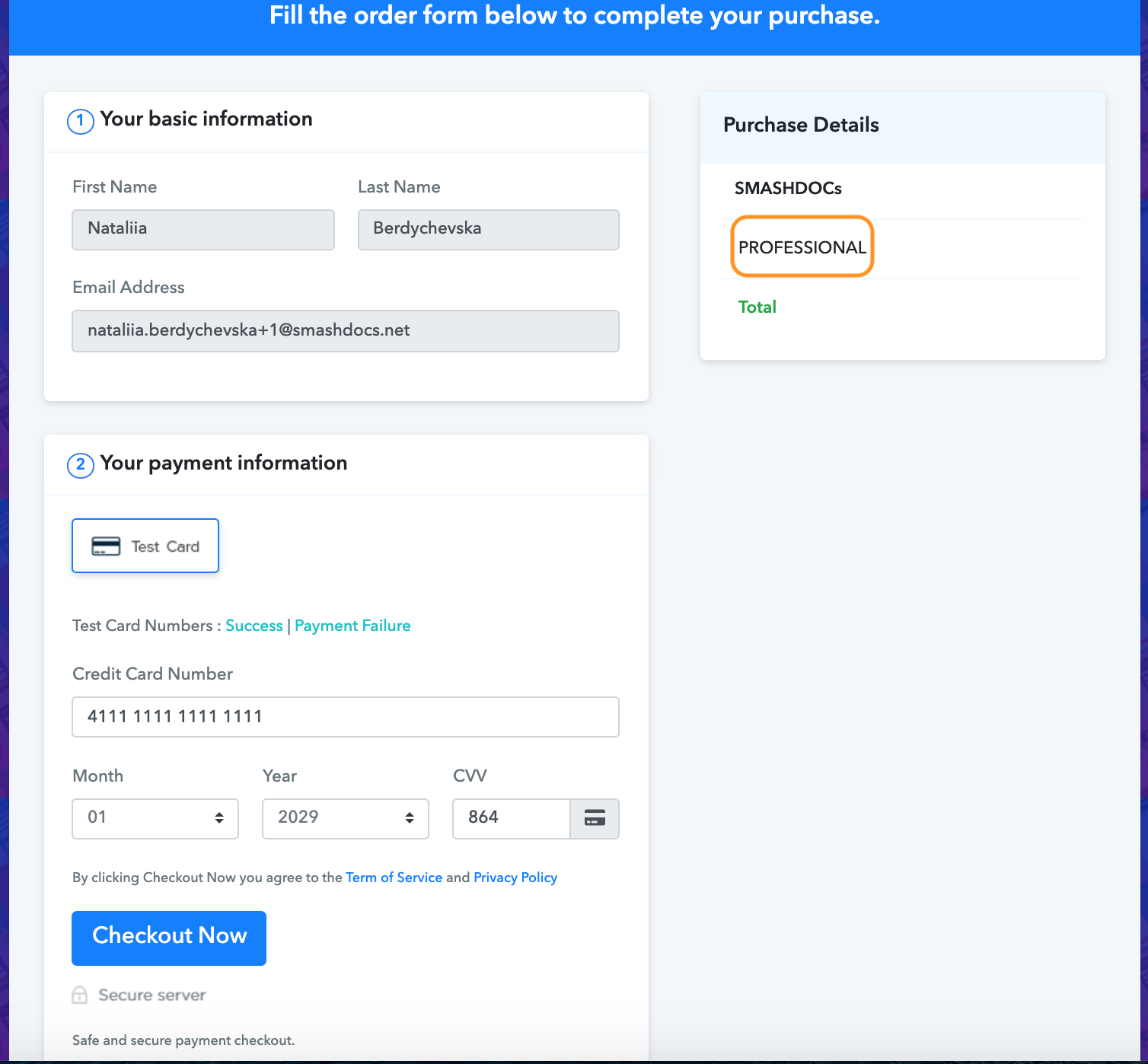This screenshot has width=1148, height=1064.
Task: Click the First Name field with Nataliia
Action: [x=203, y=229]
